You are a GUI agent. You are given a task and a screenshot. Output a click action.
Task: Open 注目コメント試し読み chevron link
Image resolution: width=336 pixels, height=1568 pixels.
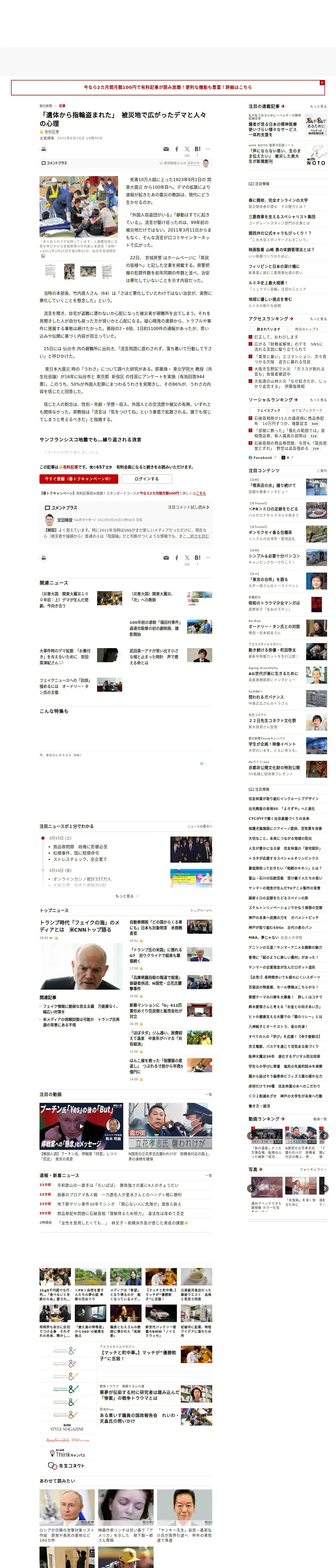click(x=188, y=507)
